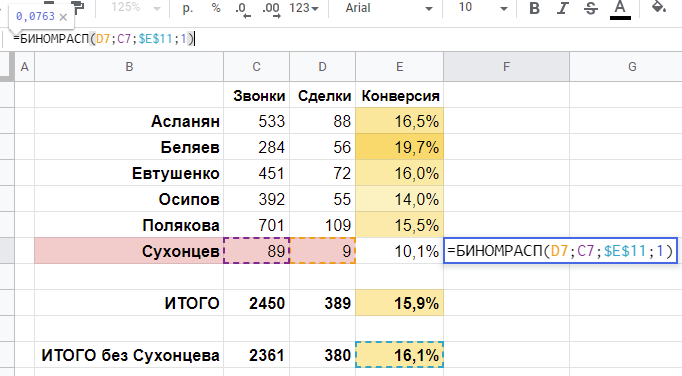This screenshot has height=376, width=682.
Task: Click the cell with value 109
Action: (322, 225)
